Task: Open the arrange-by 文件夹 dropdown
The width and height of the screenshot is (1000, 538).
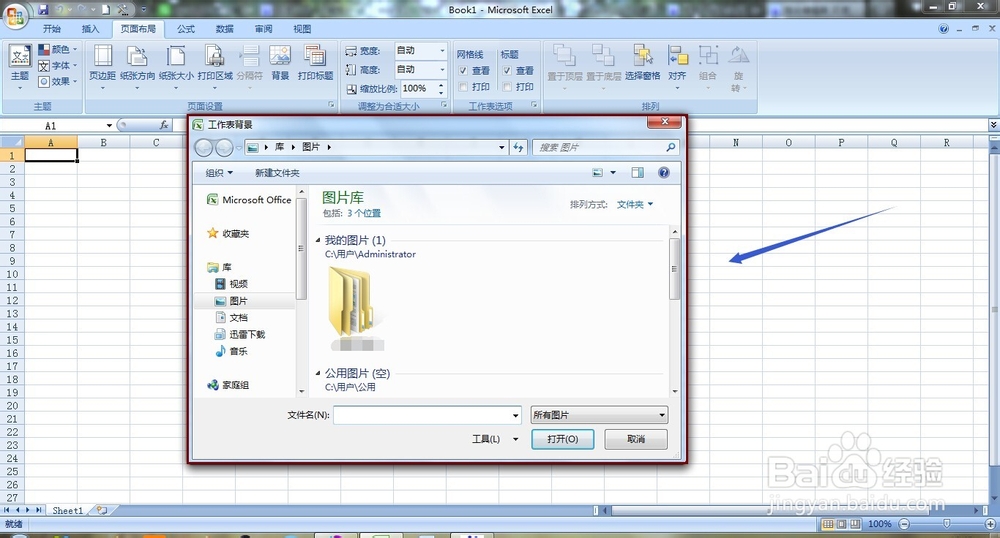Action: (635, 205)
